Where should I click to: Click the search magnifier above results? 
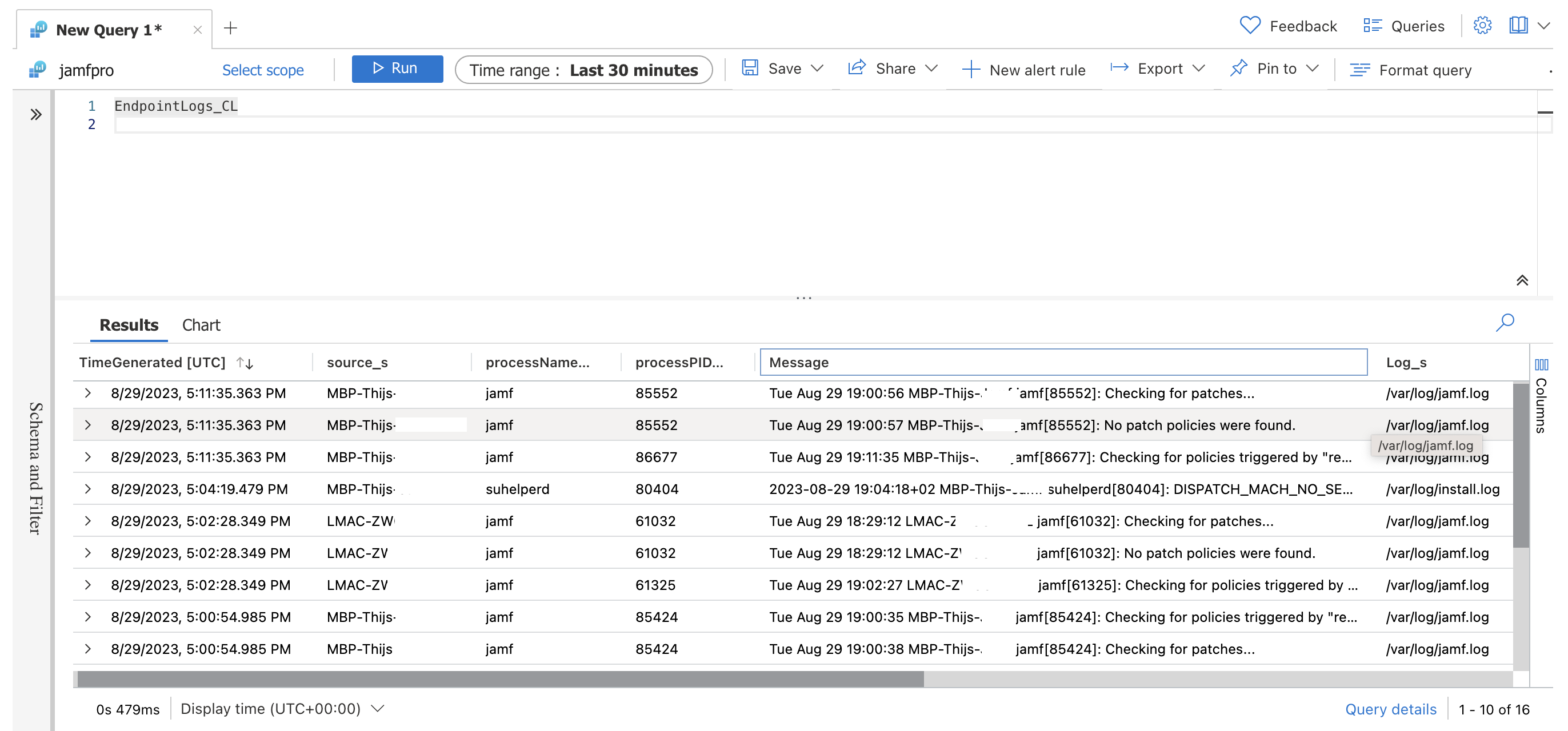1505,322
